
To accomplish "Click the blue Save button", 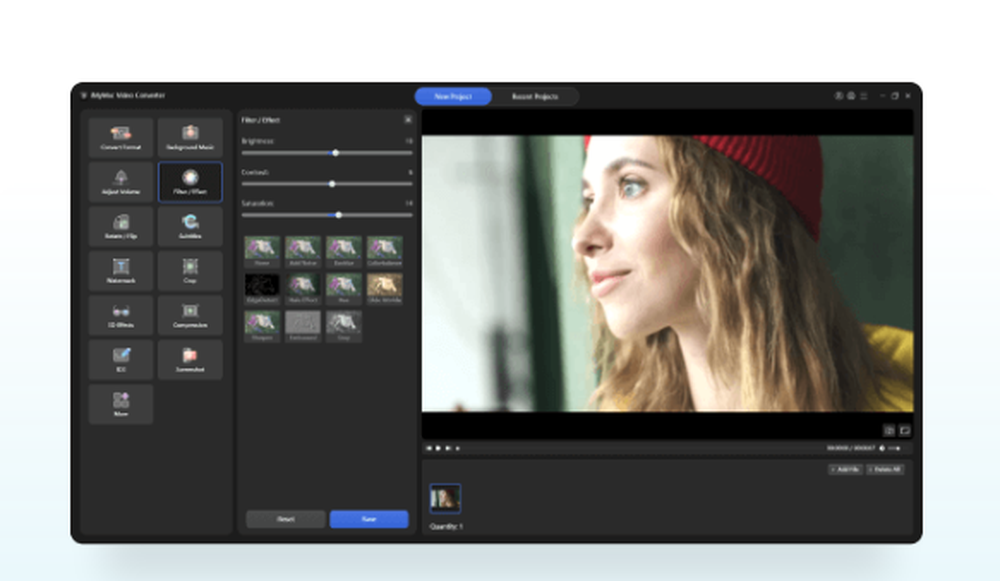I will (369, 519).
